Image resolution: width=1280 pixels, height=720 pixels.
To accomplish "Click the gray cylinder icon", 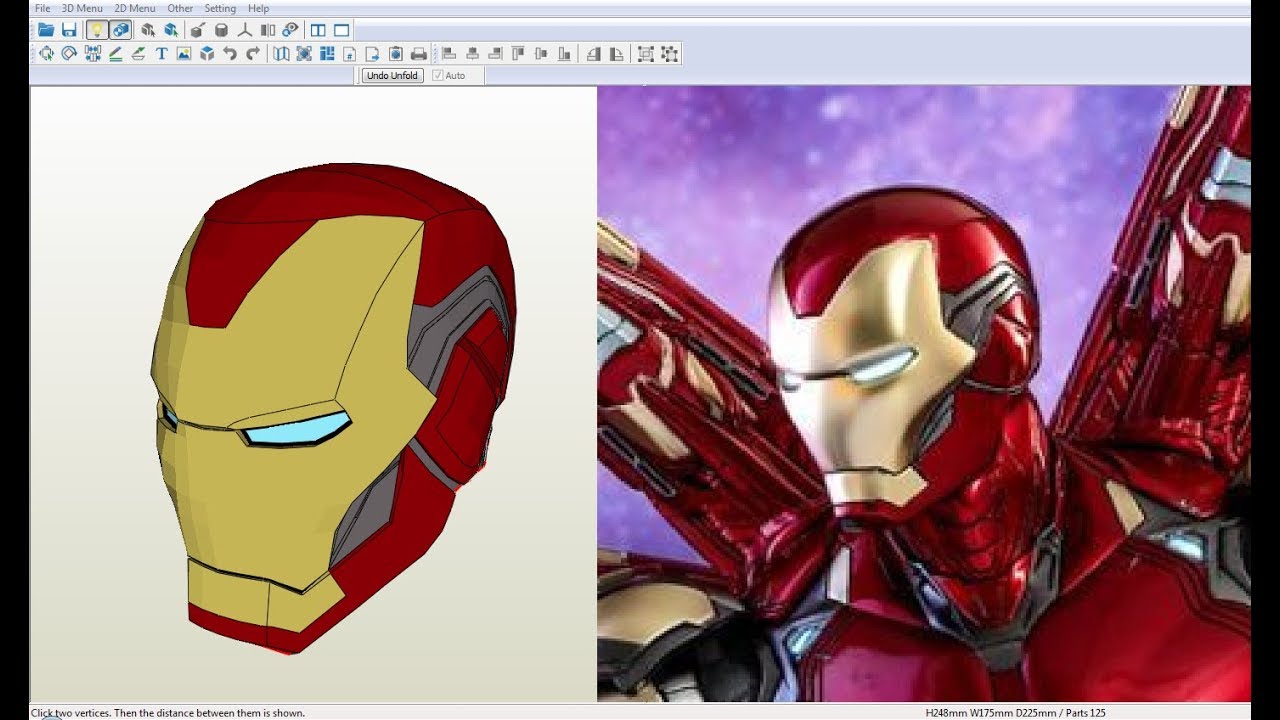I will tap(221, 30).
